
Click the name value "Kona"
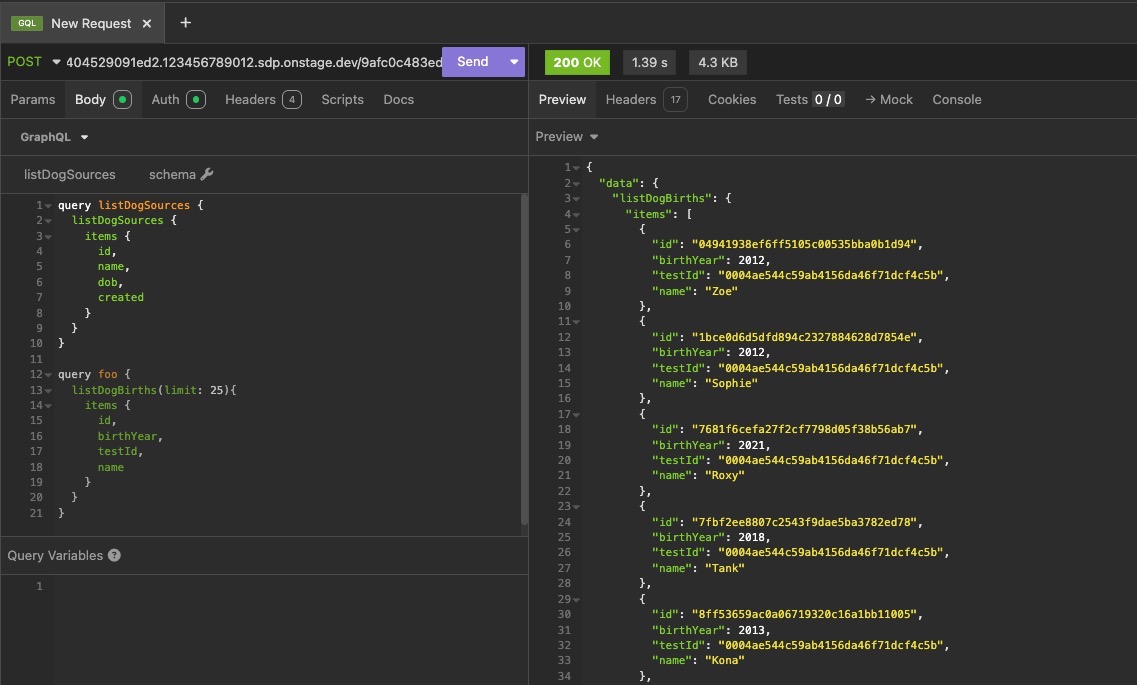click(724, 660)
